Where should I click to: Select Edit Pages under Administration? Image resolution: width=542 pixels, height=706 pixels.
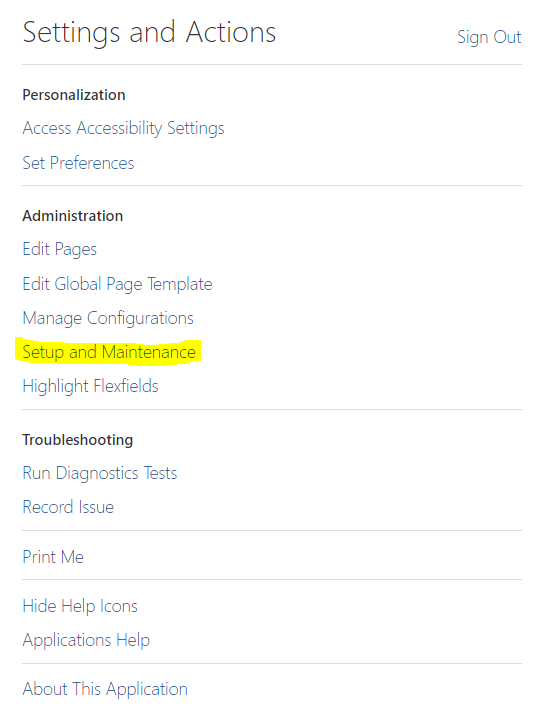[x=59, y=249]
